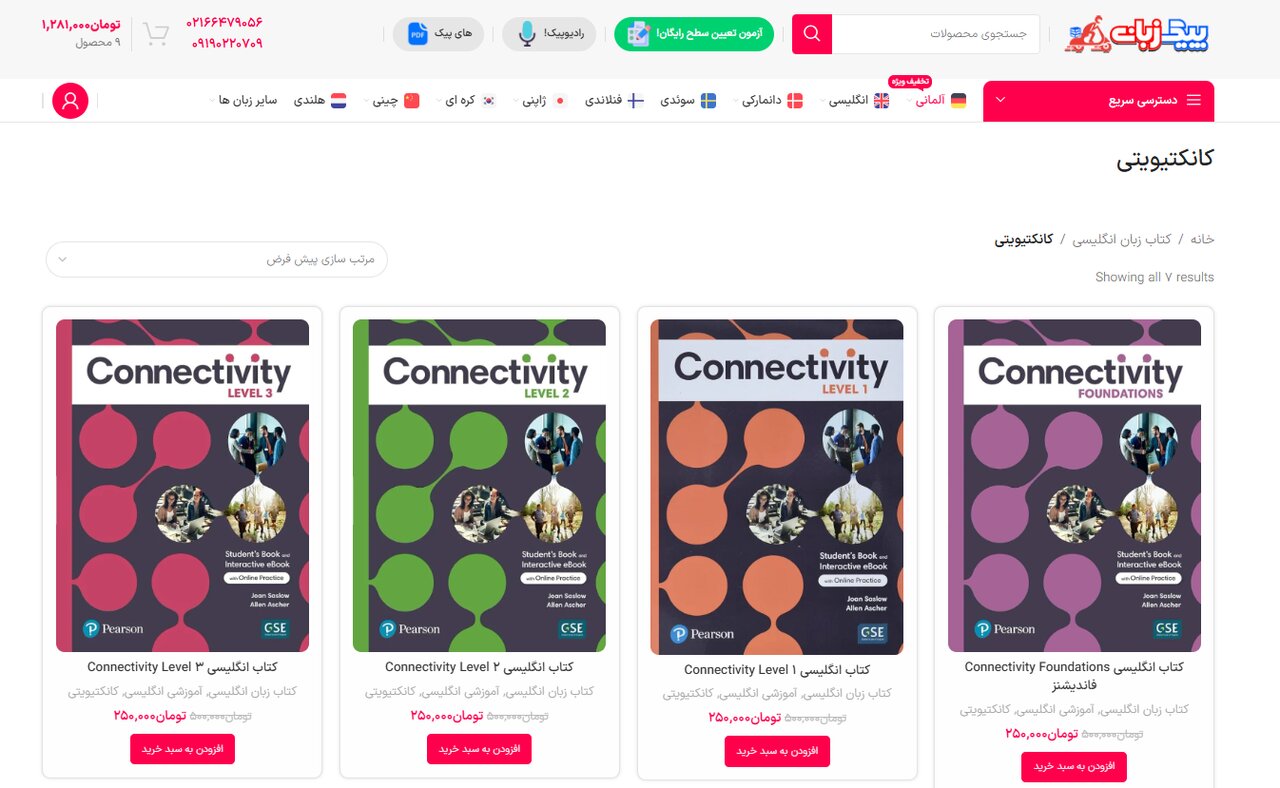Viewport: 1280px width, 788px height.
Task: Open Connectivity Level 1 book cover
Action: tap(777, 487)
